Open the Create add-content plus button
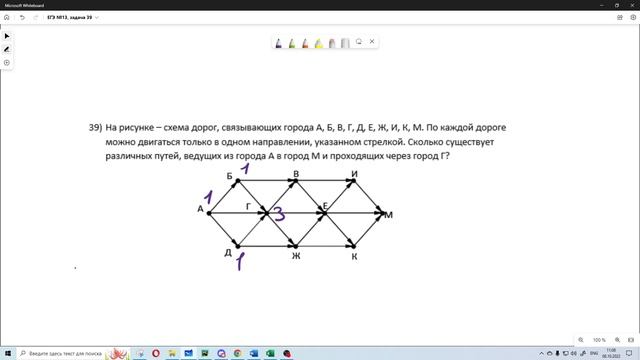640x360 pixels. click(7, 63)
